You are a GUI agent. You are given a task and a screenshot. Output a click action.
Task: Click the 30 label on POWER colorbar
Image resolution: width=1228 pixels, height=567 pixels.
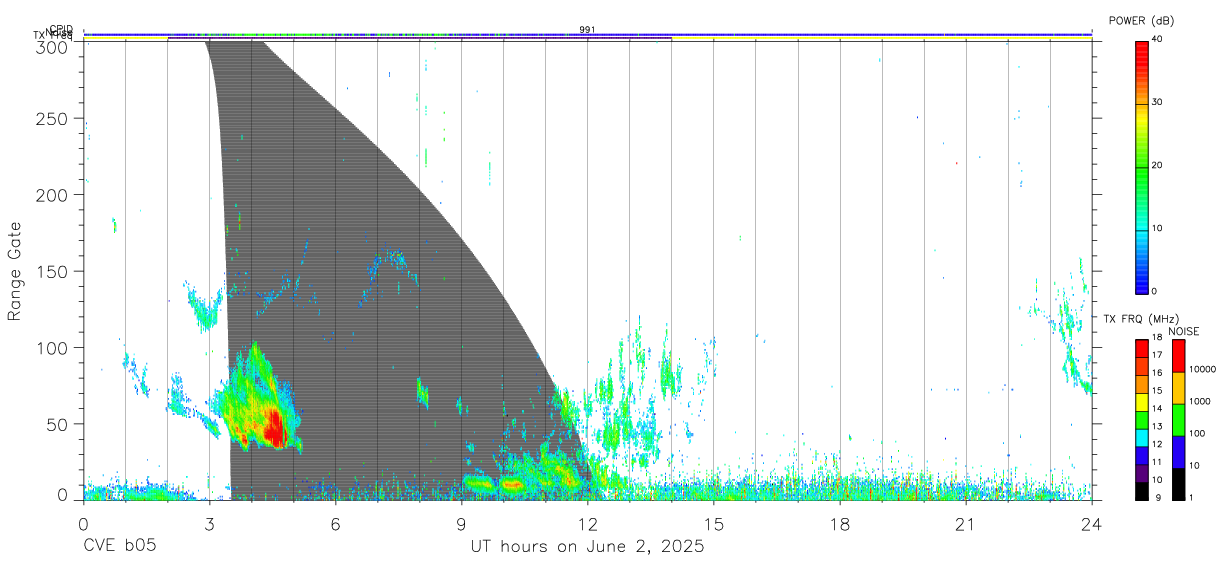1156,102
